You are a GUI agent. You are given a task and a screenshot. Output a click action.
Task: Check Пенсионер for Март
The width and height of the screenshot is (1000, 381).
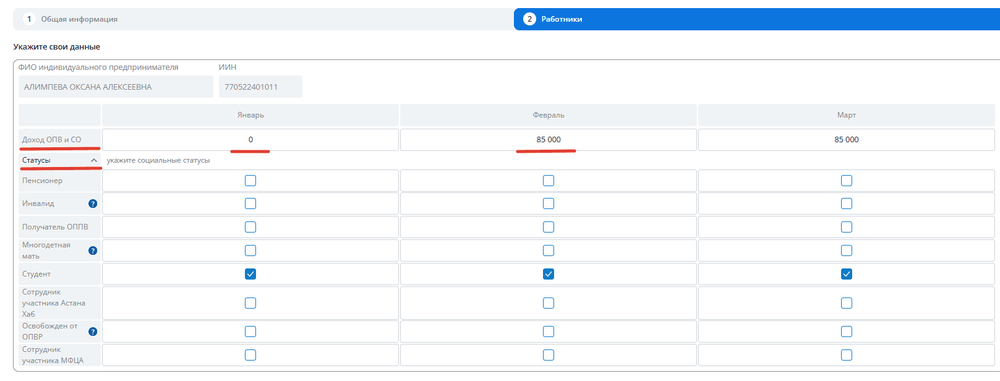(x=846, y=181)
